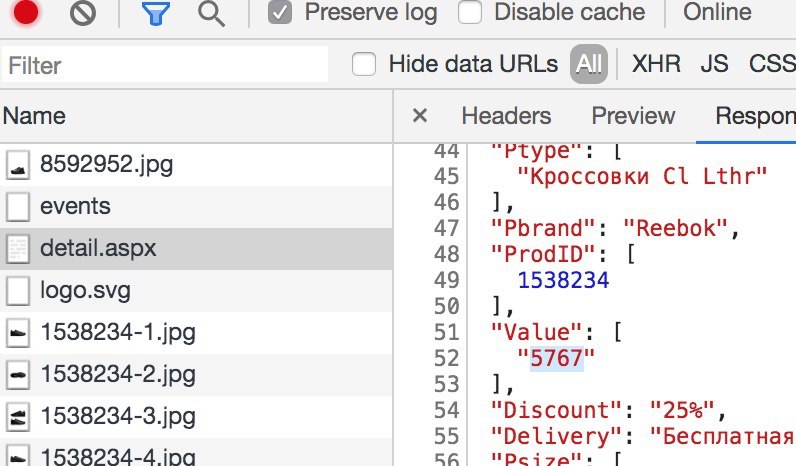This screenshot has width=796, height=466.
Task: Filter requests by XHR type
Action: (x=656, y=64)
